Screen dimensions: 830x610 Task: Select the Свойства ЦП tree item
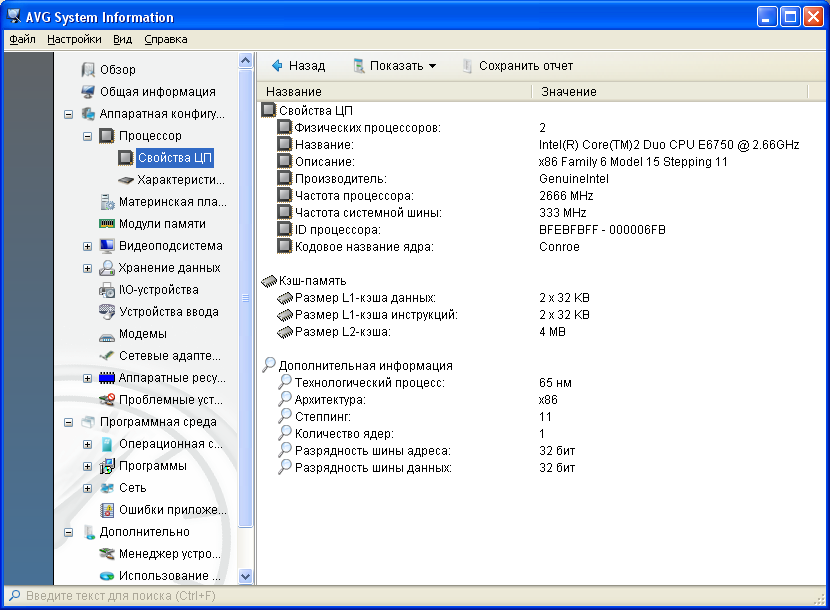click(x=175, y=158)
